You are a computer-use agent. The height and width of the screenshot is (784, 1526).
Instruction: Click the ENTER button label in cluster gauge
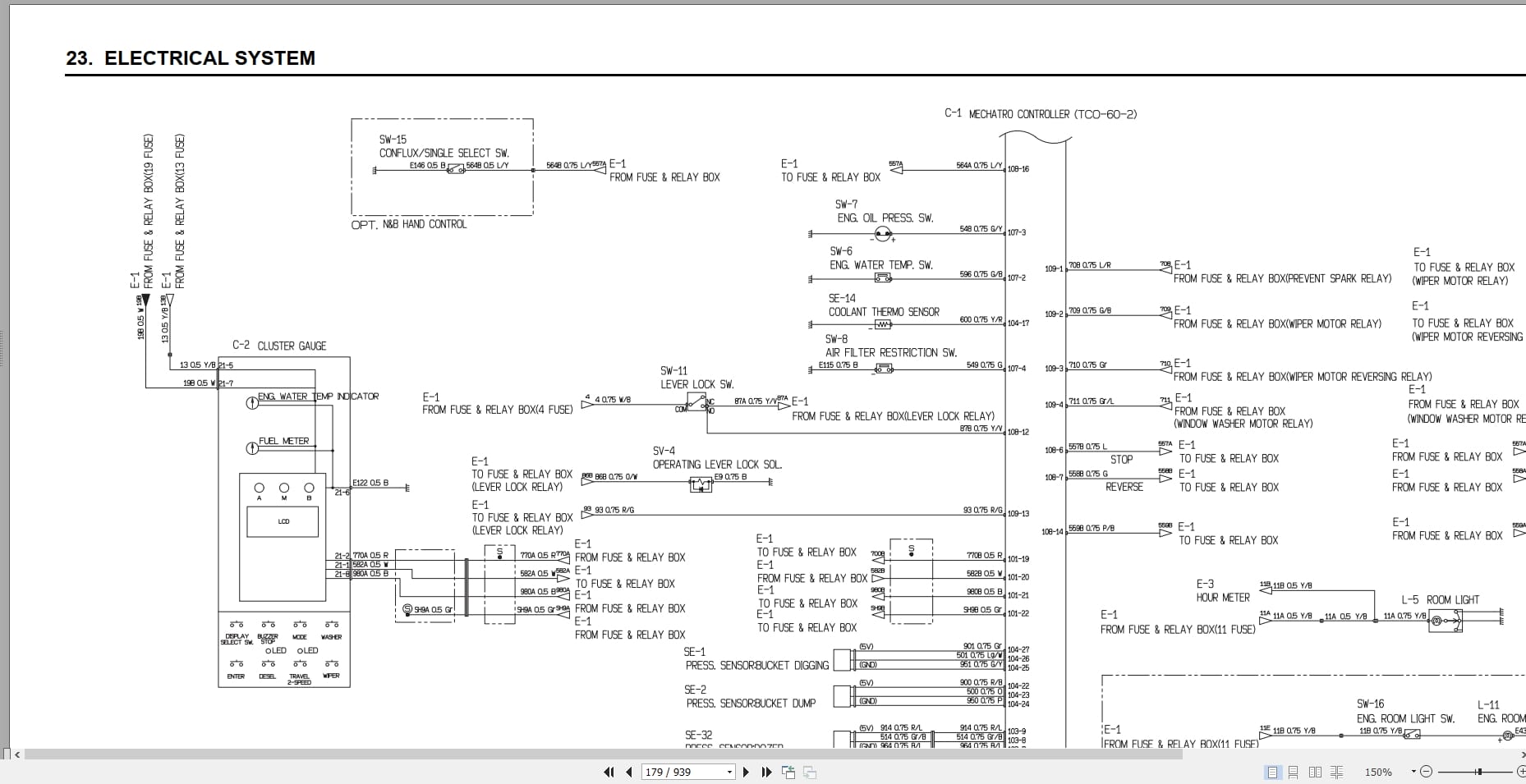(236, 676)
